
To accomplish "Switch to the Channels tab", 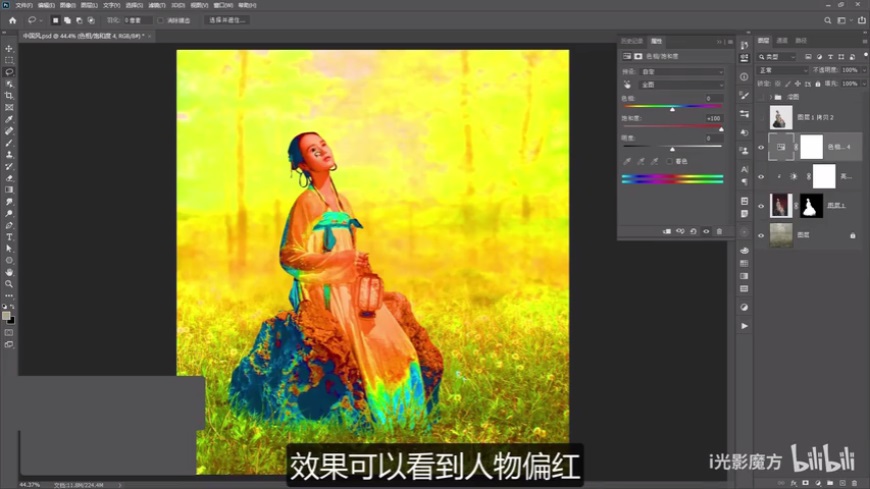I will (782, 41).
